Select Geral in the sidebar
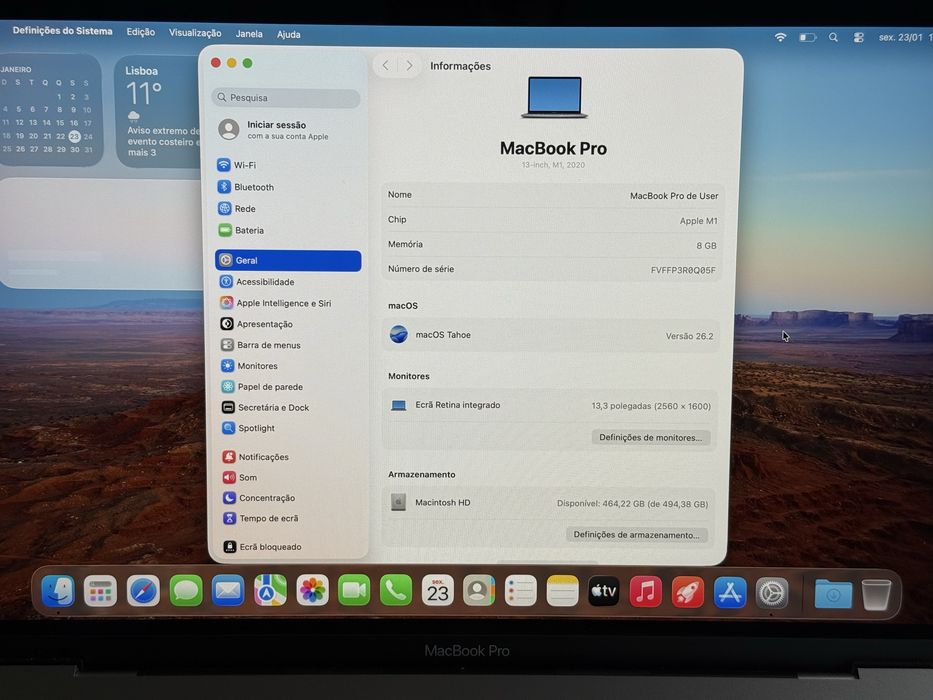 [288, 260]
